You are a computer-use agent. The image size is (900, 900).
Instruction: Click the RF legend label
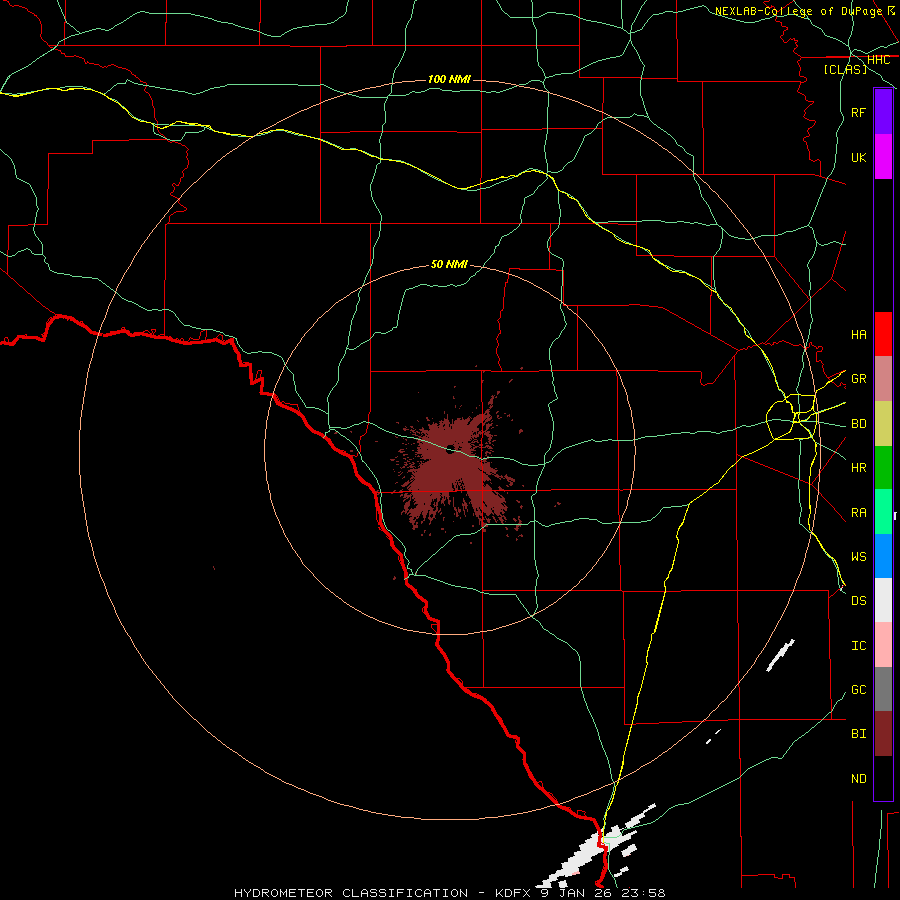tap(858, 112)
